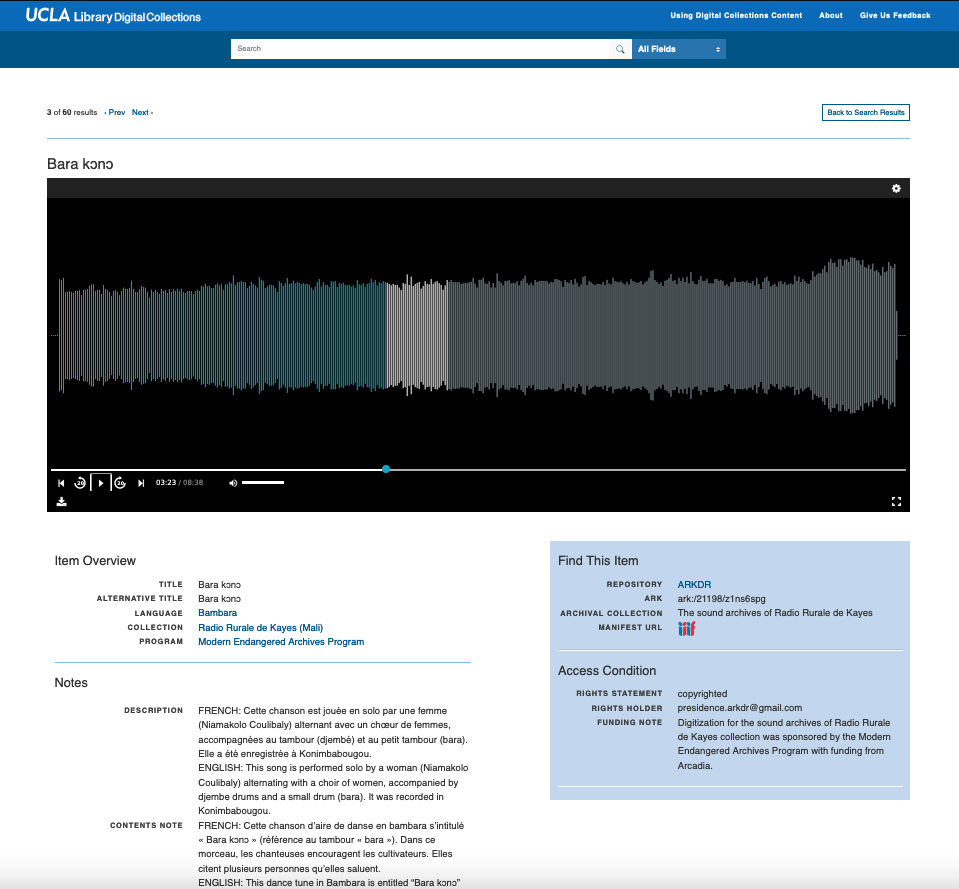Mute the audio player volume
This screenshot has height=889, width=959.
[233, 483]
